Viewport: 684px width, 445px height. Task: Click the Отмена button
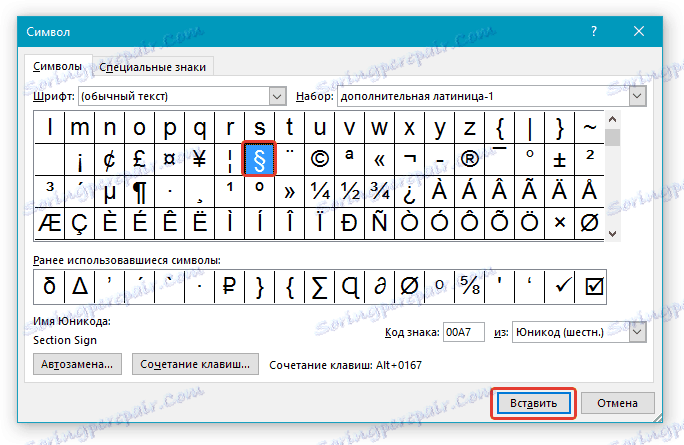coord(617,403)
